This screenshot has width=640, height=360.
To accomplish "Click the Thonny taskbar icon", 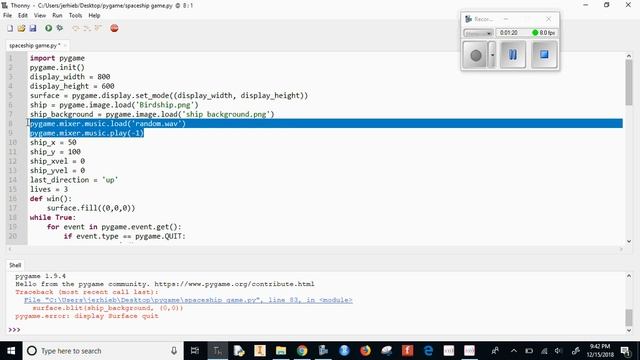I will (218, 351).
